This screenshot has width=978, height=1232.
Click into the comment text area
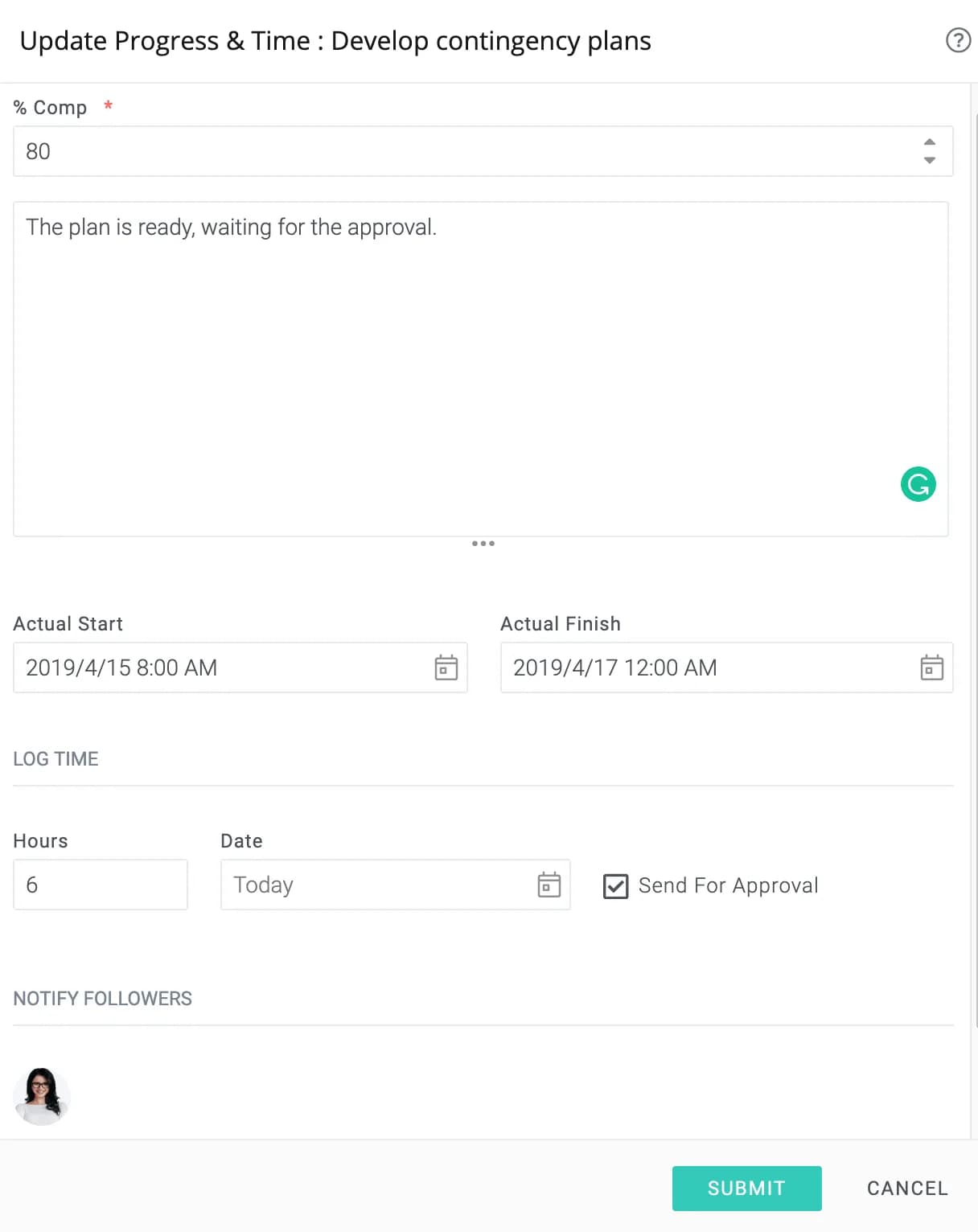[x=481, y=369]
